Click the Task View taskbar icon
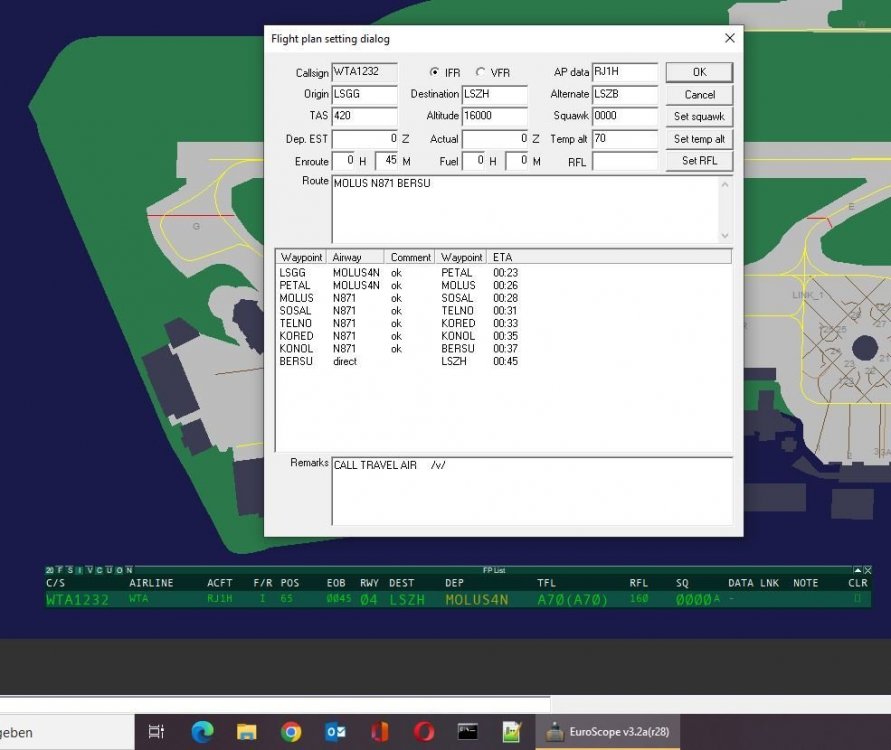Viewport: 891px width, 750px height. pos(157,732)
